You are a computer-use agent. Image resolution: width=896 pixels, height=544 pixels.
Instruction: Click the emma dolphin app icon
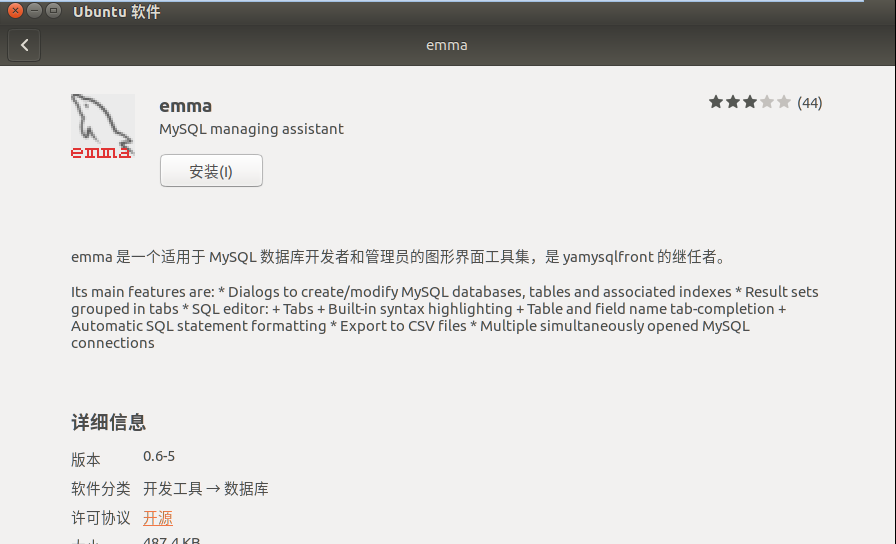click(103, 126)
